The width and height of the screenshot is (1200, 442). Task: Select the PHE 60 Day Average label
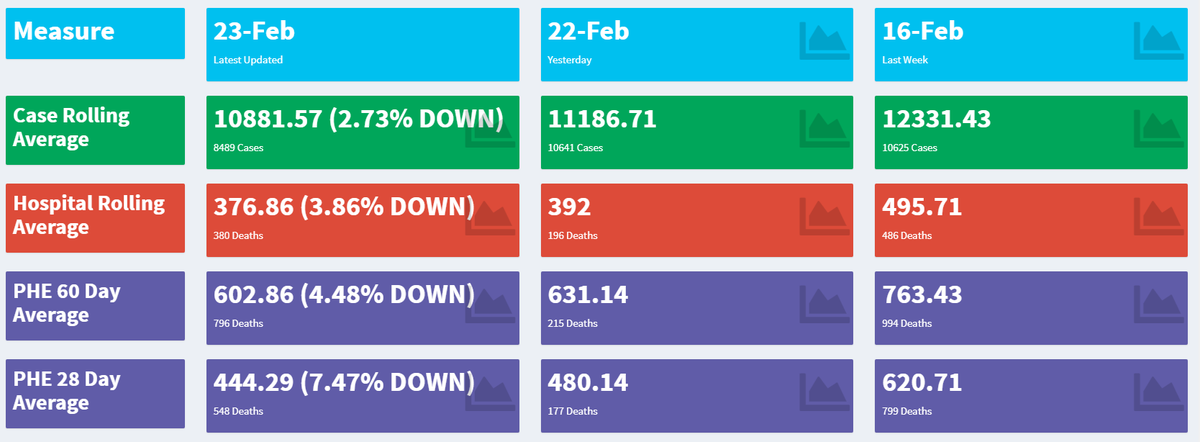click(x=95, y=306)
